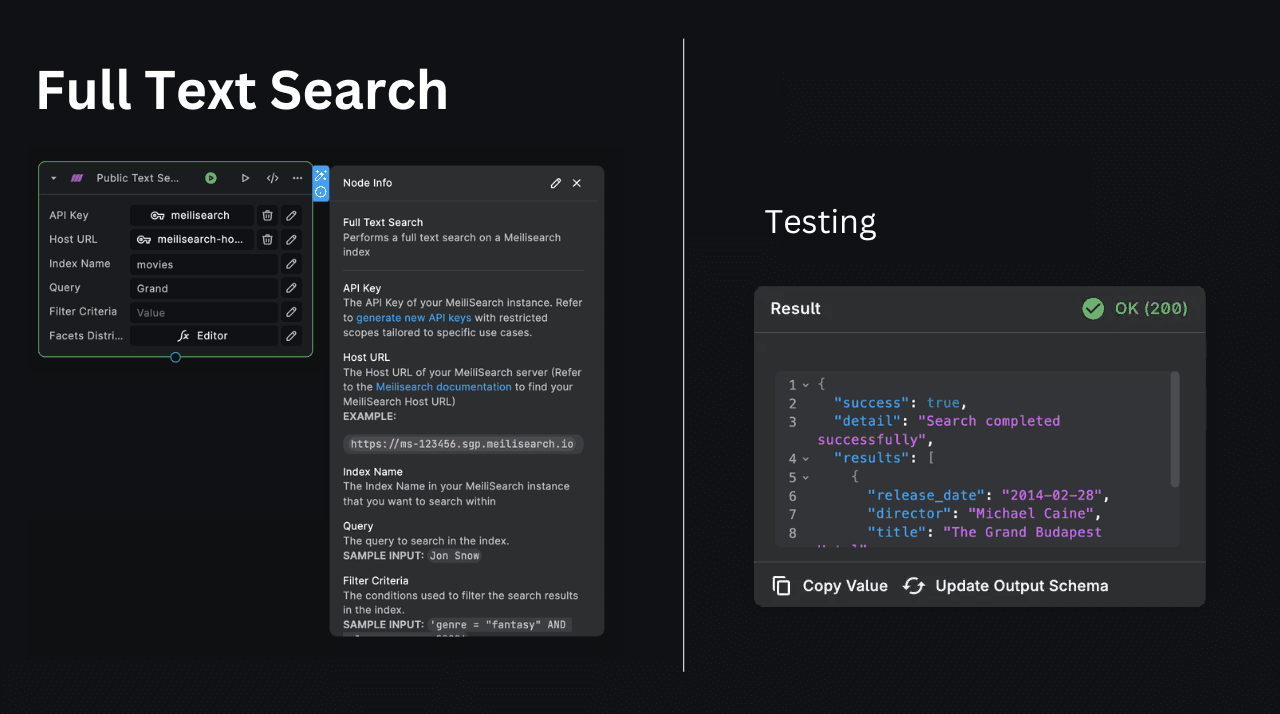Open the generate new API keys link
1280x714 pixels.
point(414,317)
